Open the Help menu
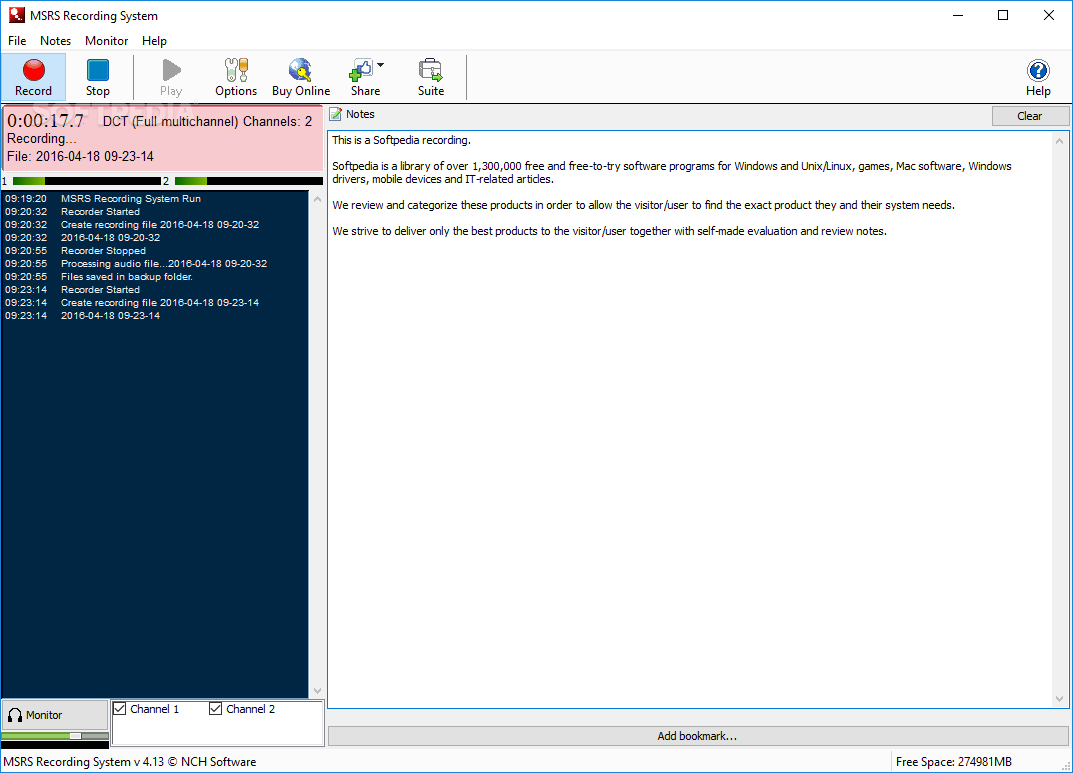 point(154,41)
